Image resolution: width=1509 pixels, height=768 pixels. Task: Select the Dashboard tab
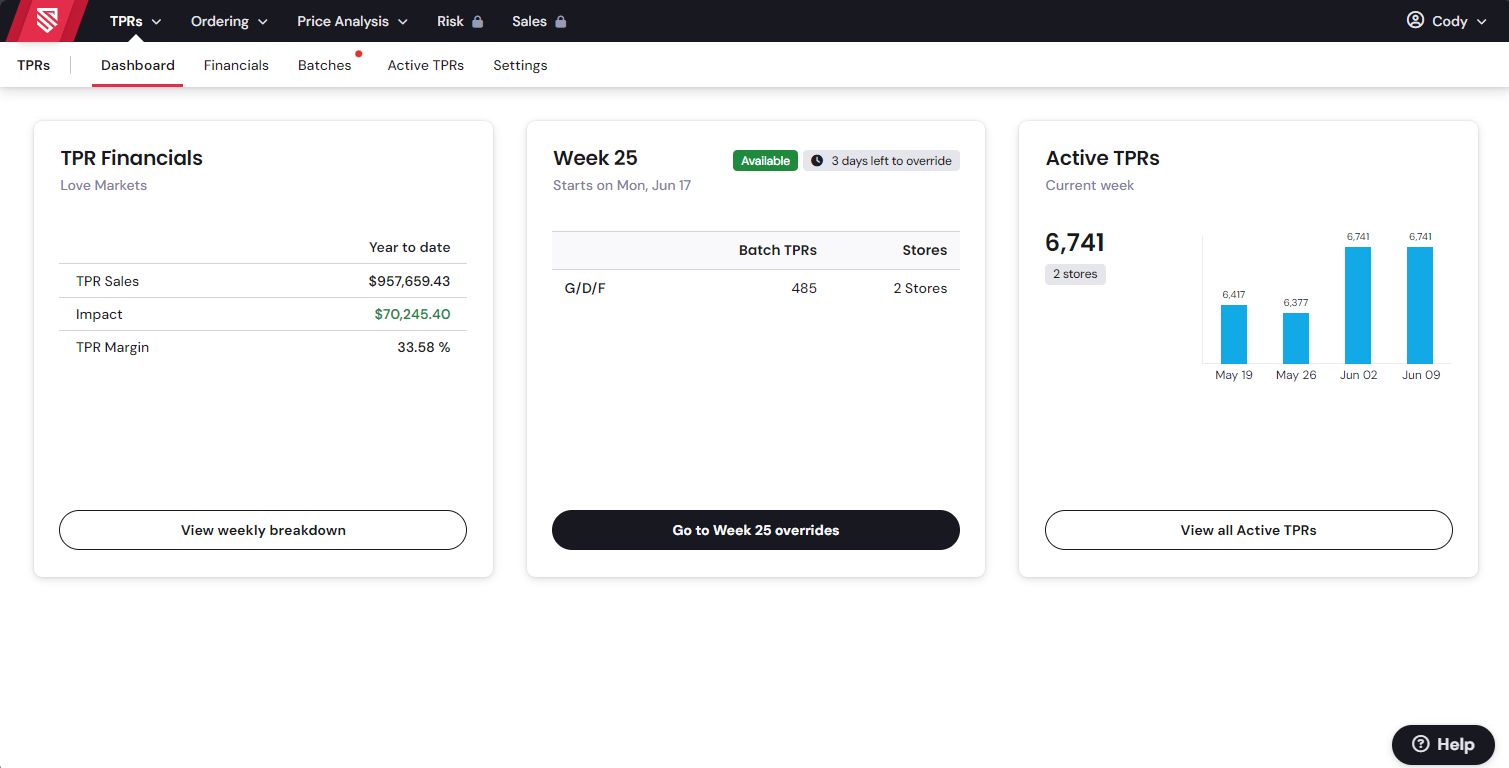[138, 65]
